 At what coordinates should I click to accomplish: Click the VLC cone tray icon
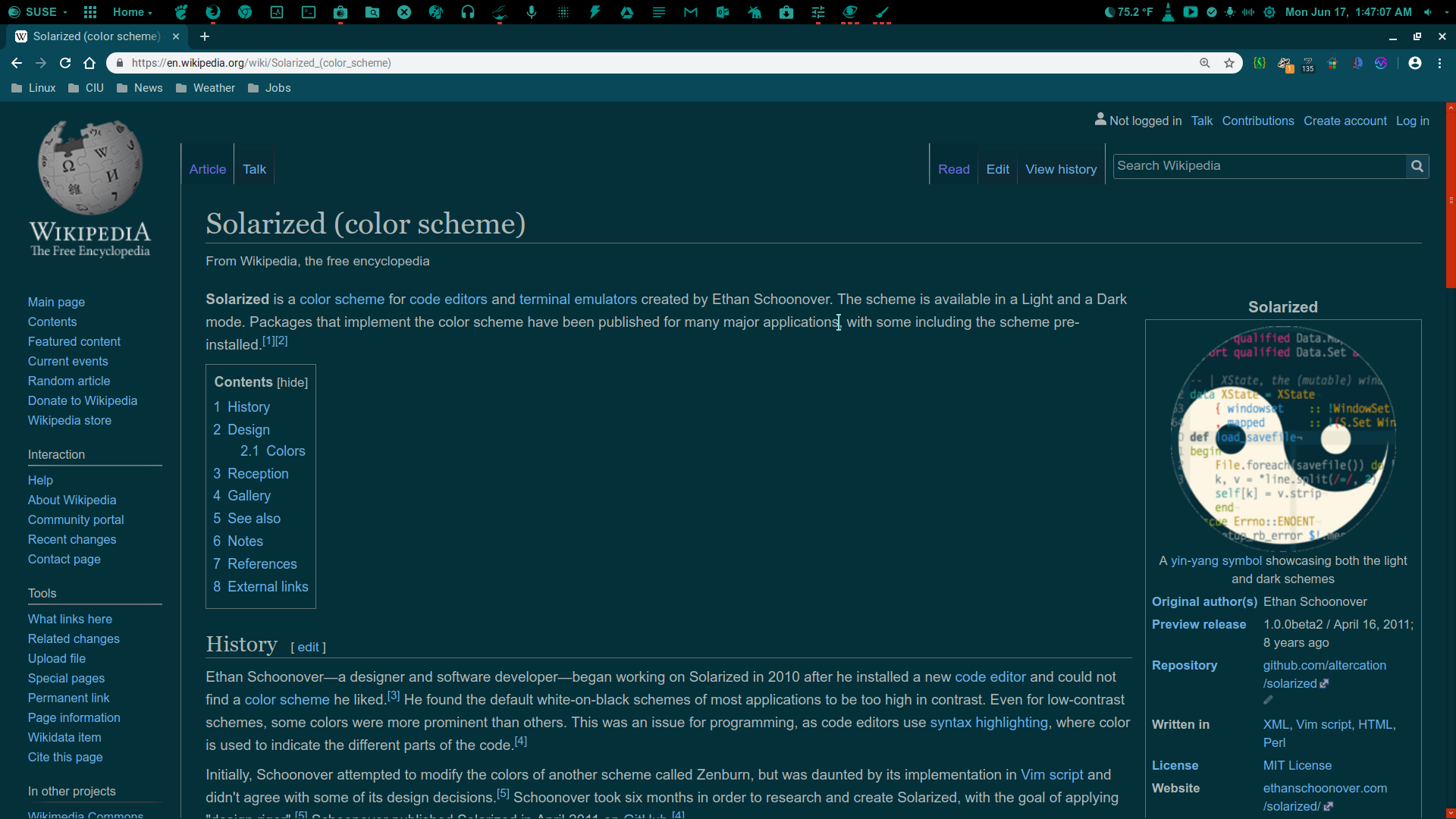(x=1169, y=12)
